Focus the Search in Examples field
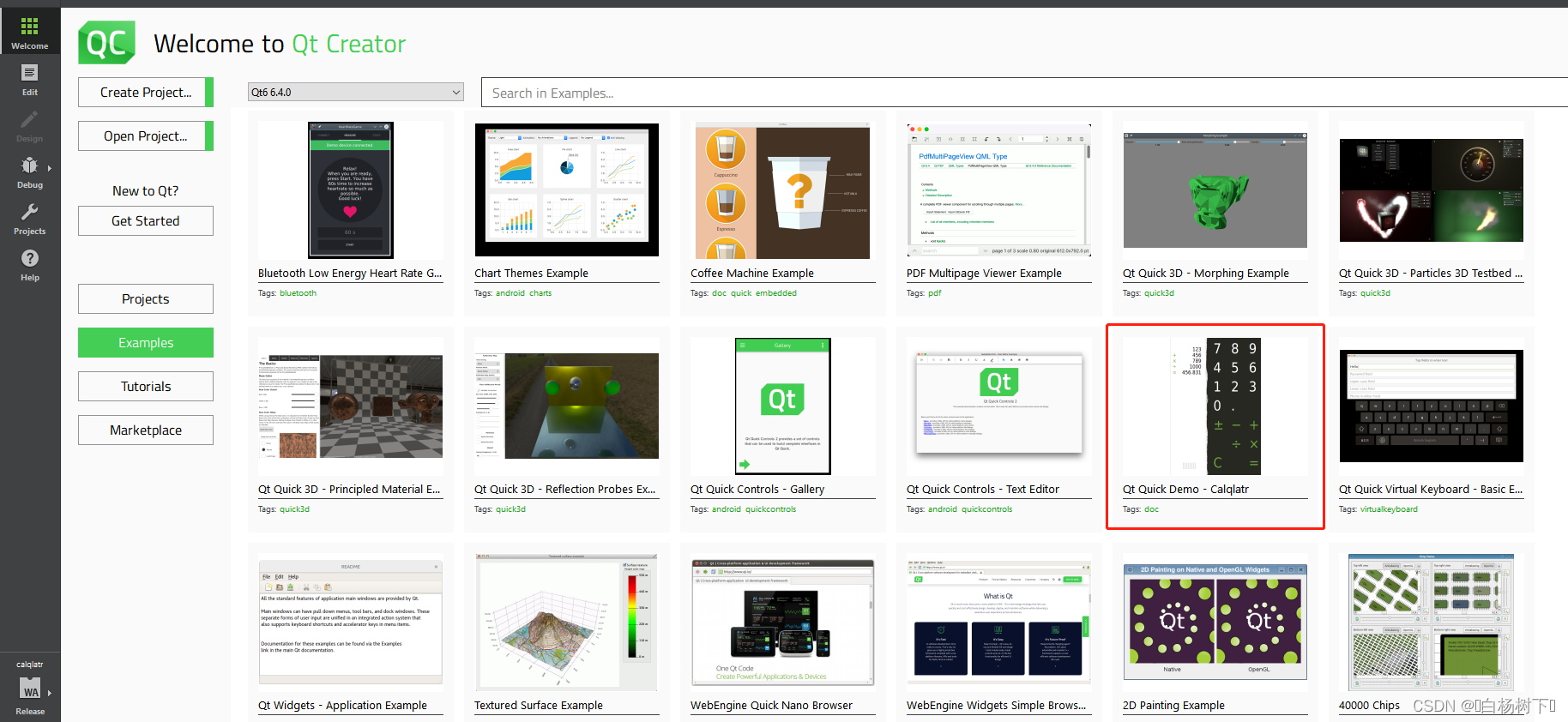The image size is (1568, 722). [1024, 93]
